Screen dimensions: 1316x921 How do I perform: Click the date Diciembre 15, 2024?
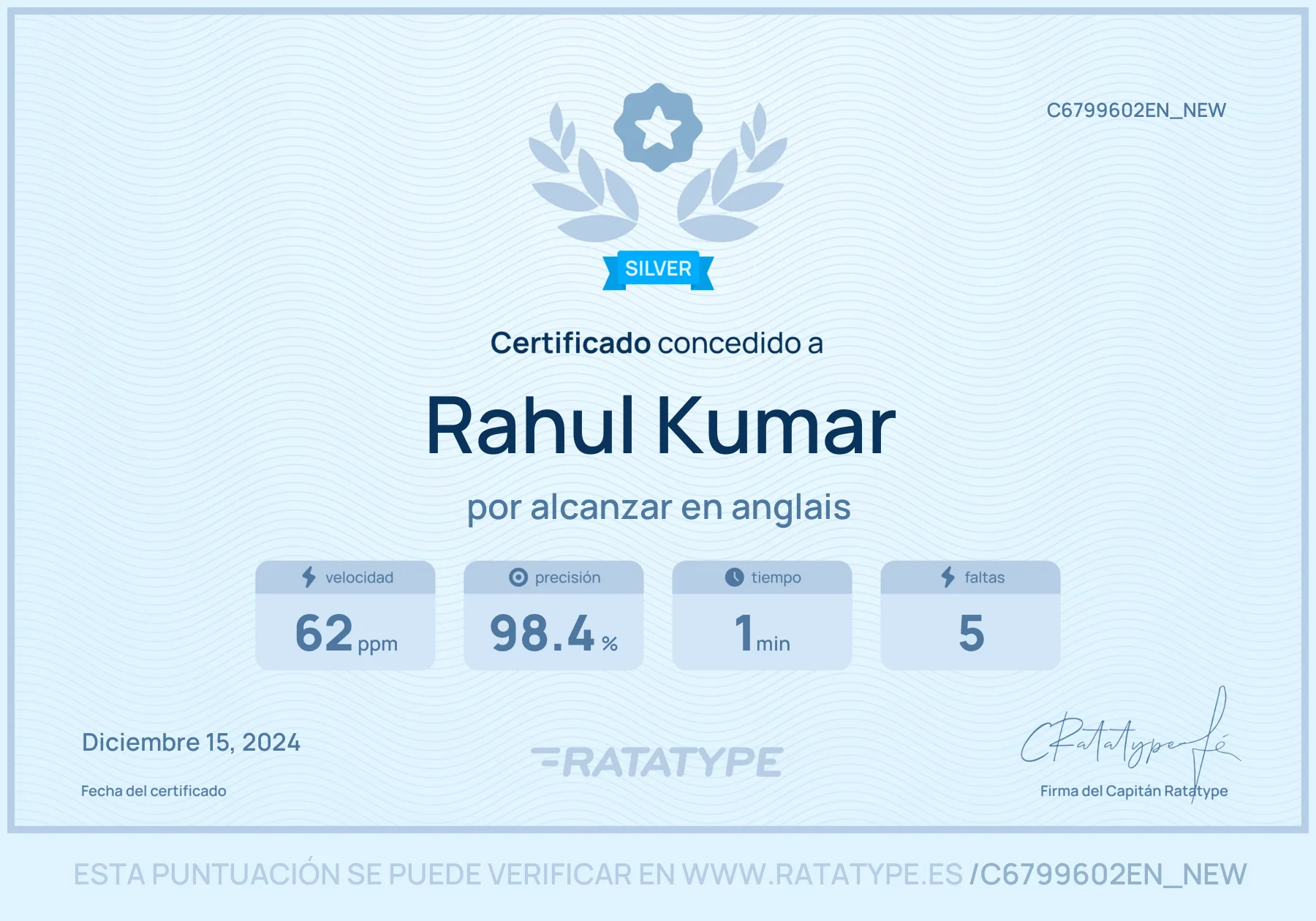click(x=191, y=743)
